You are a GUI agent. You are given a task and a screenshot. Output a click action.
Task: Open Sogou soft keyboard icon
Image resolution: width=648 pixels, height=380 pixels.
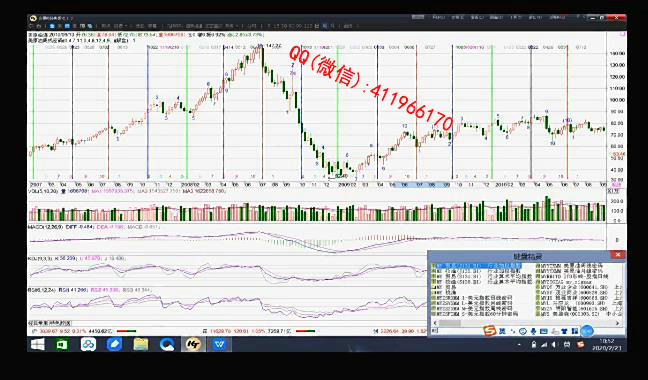pyautogui.click(x=544, y=331)
